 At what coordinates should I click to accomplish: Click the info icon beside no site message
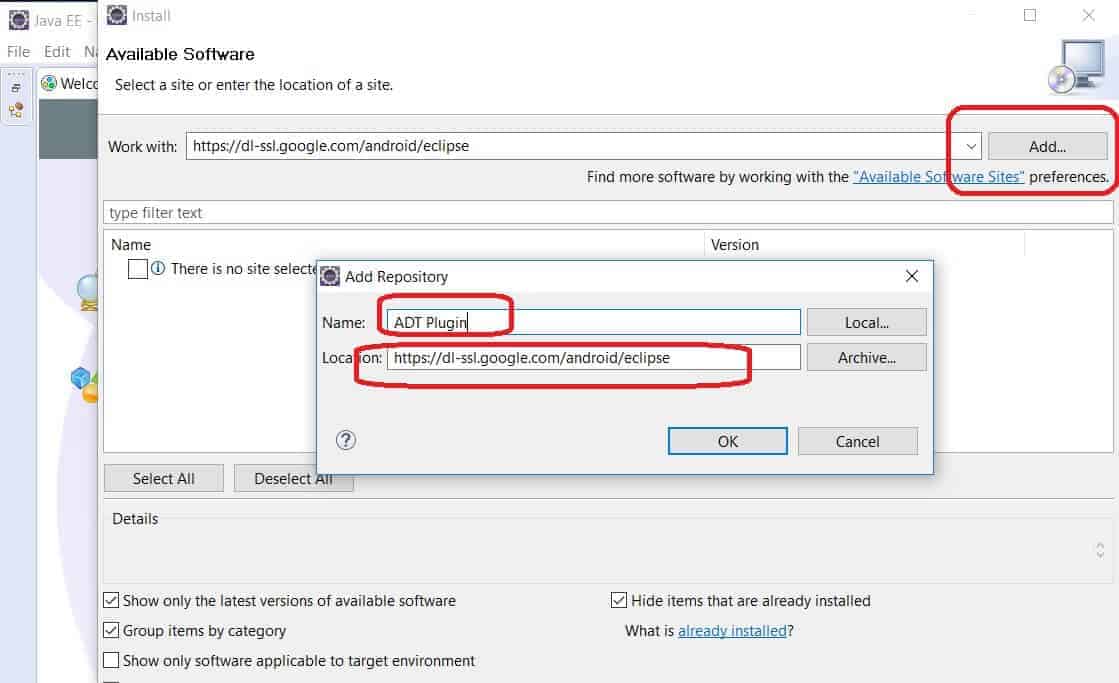pos(158,268)
